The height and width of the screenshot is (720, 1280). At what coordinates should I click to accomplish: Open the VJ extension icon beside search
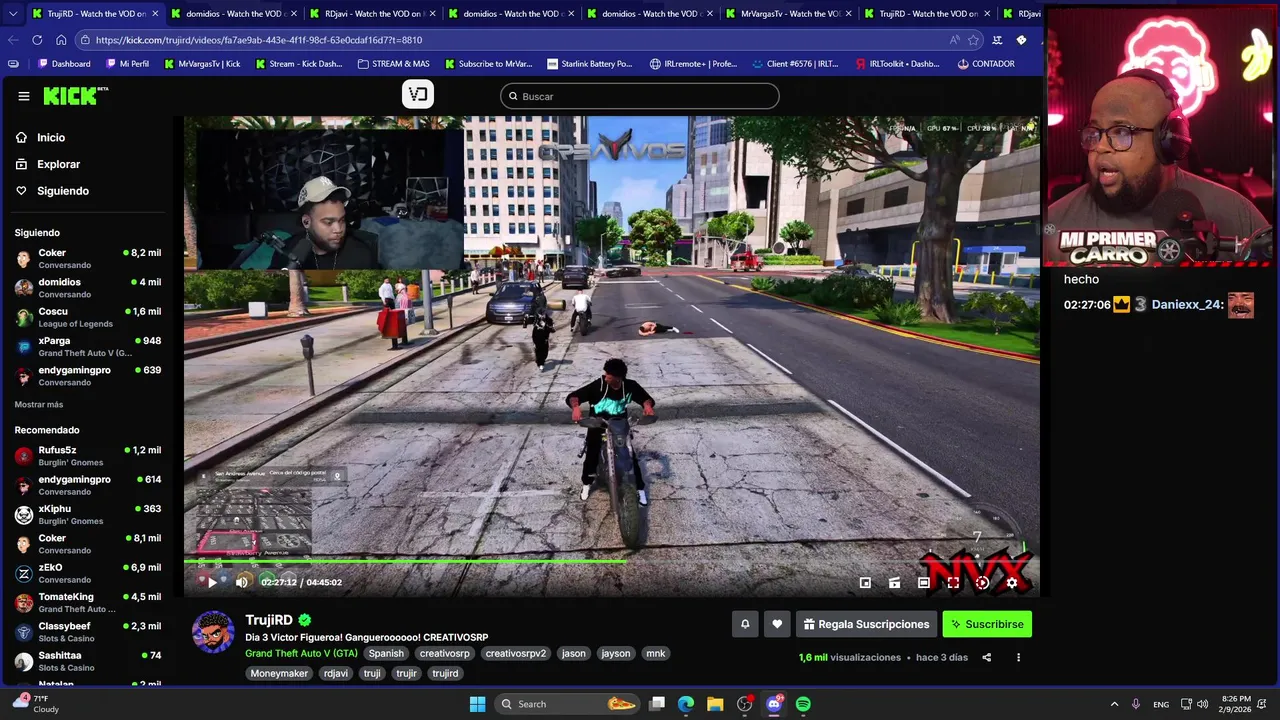[418, 95]
